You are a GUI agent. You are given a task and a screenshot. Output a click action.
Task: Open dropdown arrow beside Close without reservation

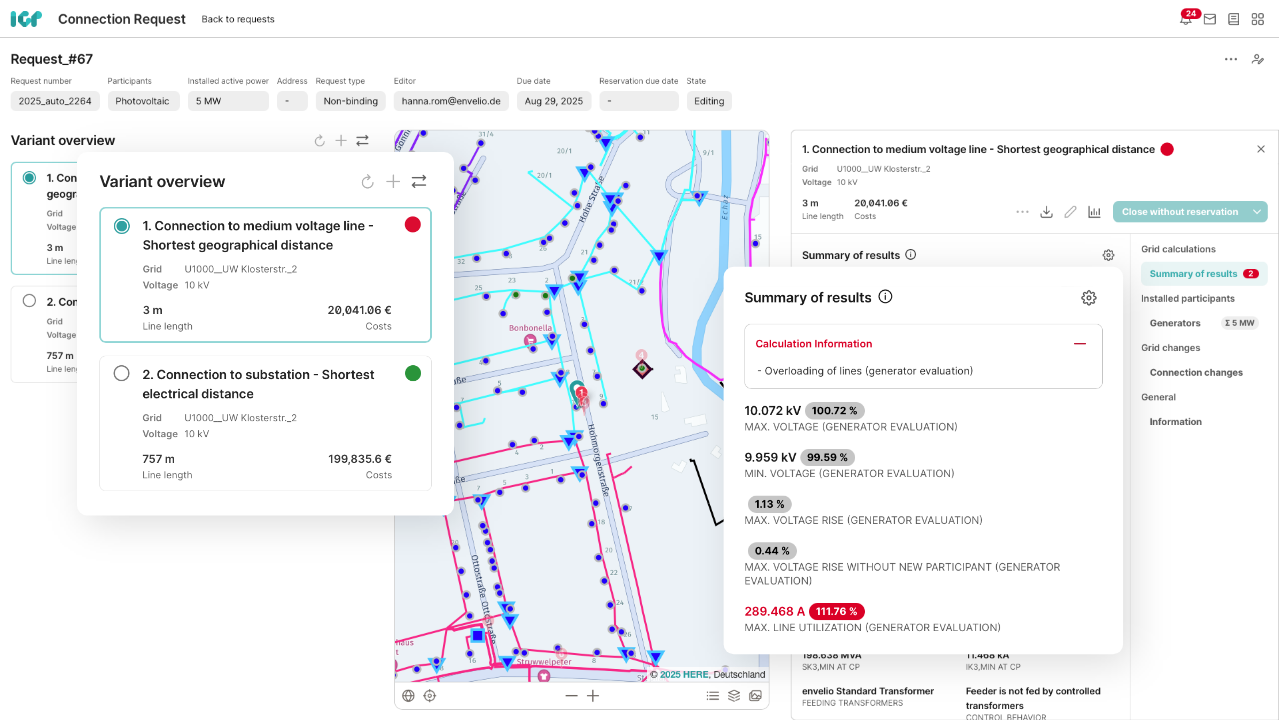1258,212
